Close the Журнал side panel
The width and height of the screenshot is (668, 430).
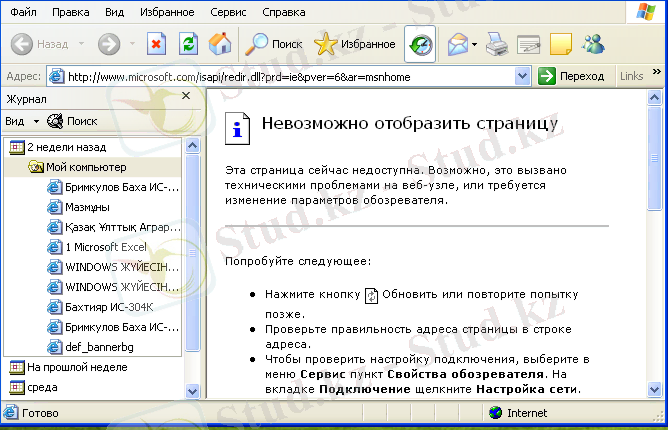(x=186, y=98)
